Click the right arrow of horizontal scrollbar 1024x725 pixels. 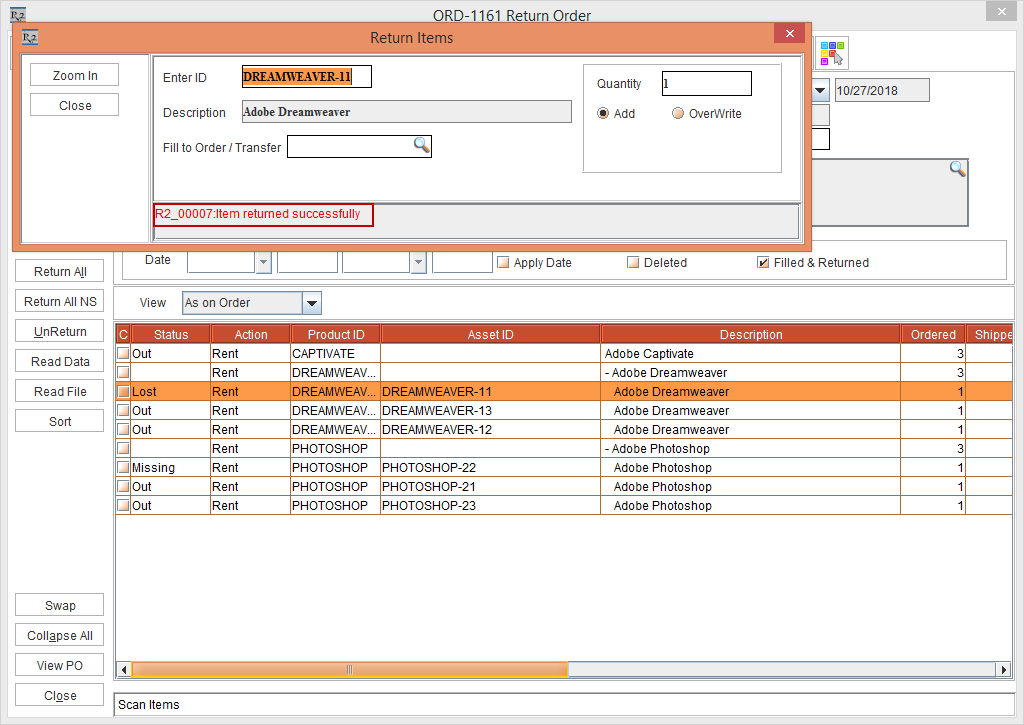click(1004, 669)
